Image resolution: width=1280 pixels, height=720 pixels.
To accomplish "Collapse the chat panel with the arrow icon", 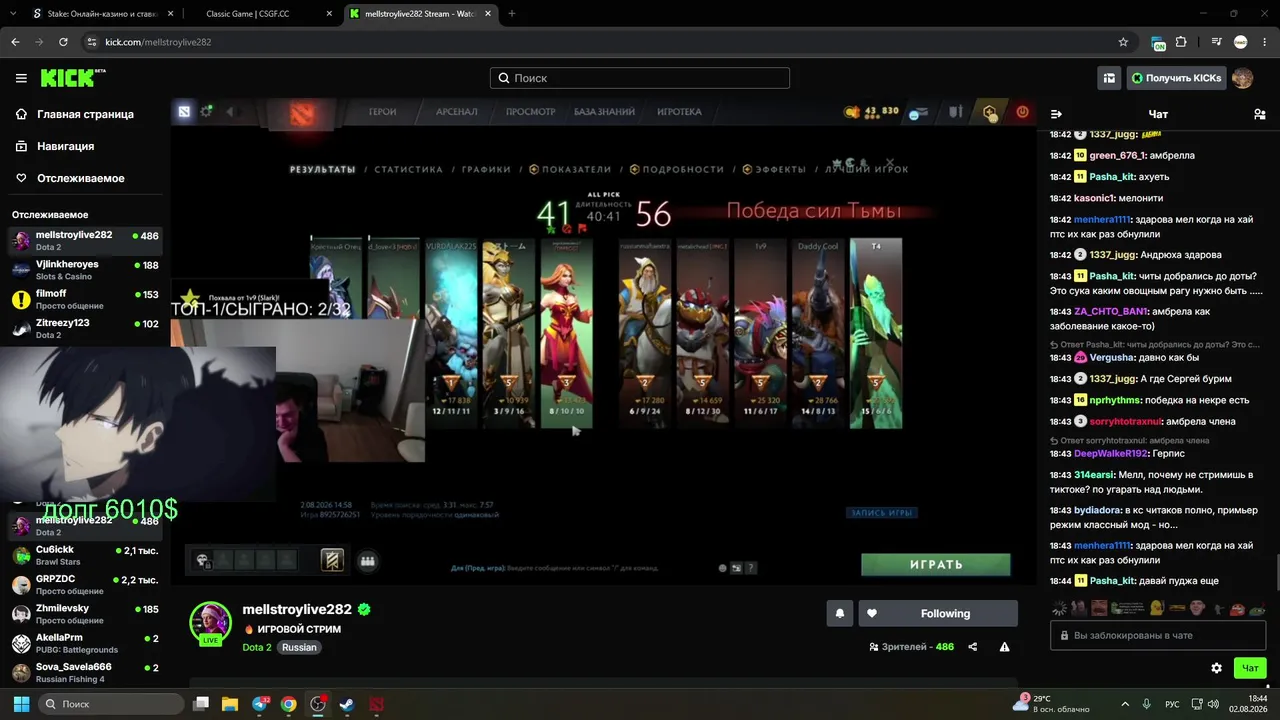I will point(1057,114).
